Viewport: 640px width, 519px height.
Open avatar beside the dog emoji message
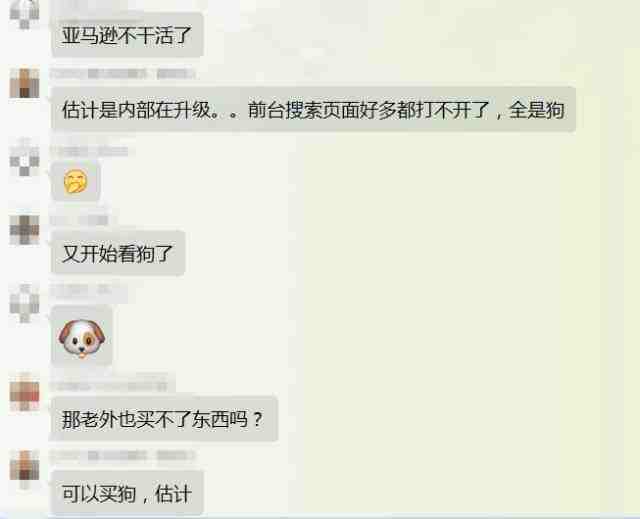(x=24, y=303)
